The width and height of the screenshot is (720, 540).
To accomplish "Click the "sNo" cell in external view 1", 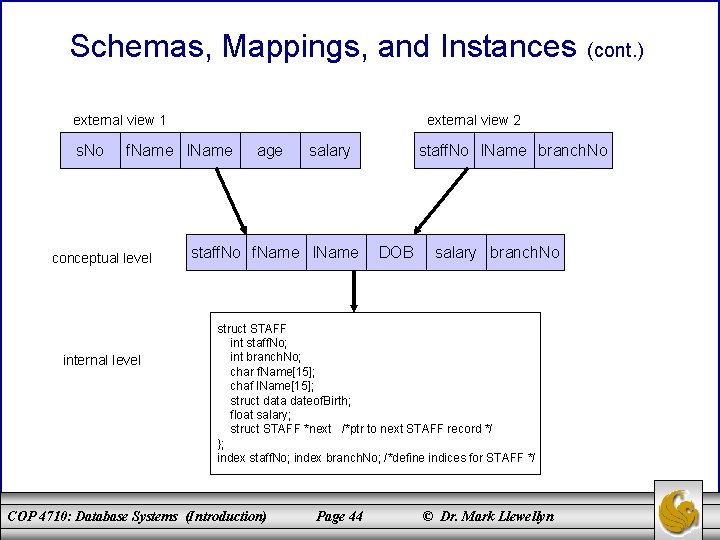I will 90,151.
